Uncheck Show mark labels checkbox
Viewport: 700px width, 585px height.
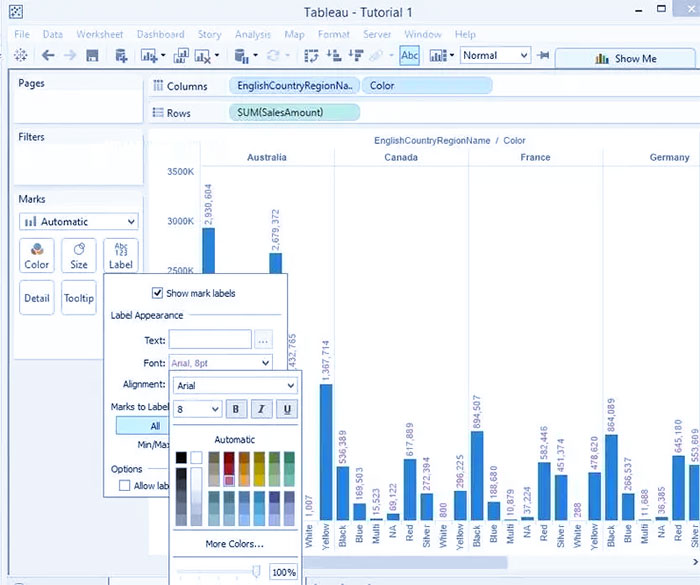tap(157, 293)
